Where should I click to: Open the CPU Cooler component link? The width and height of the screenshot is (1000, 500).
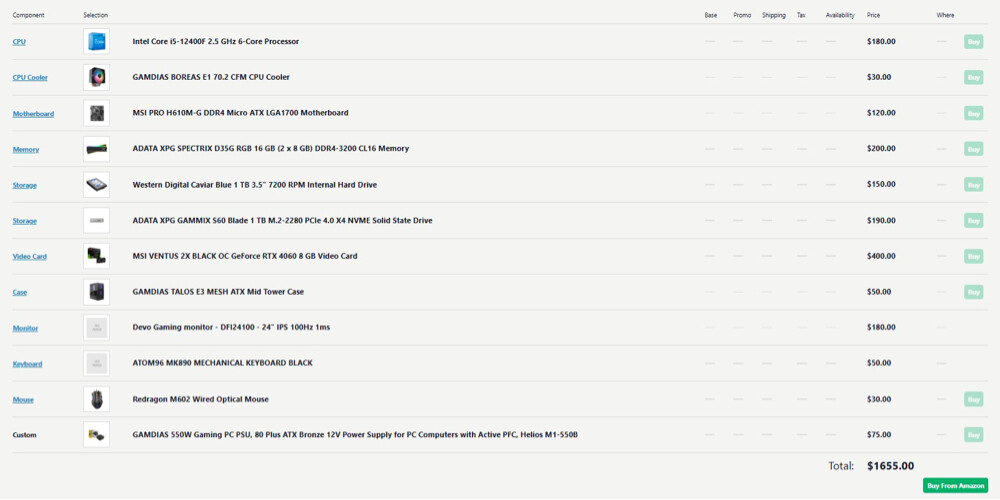click(x=30, y=78)
